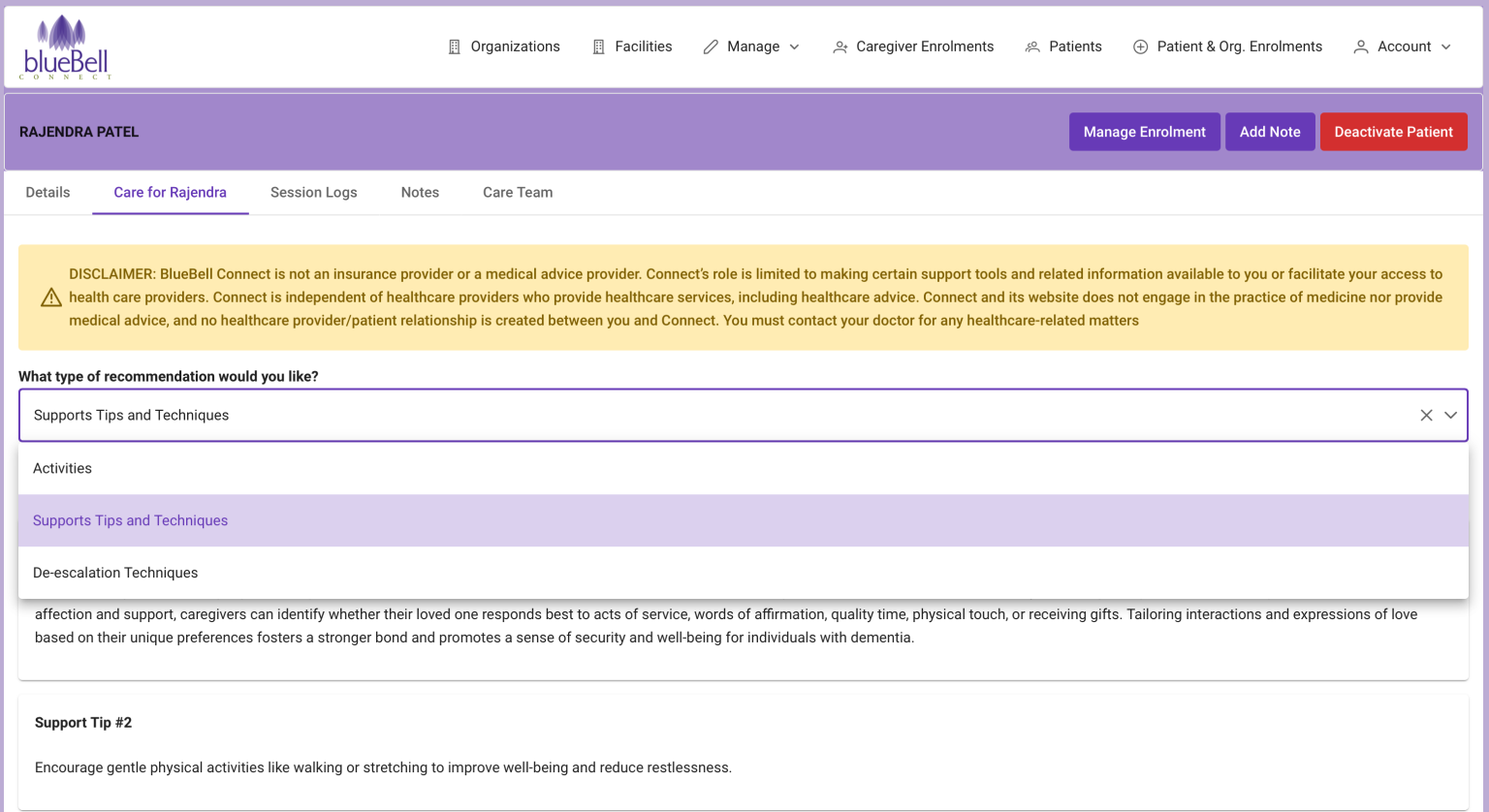Click the Caregiver Enrolments person icon
This screenshot has width=1489, height=812.
(x=840, y=47)
